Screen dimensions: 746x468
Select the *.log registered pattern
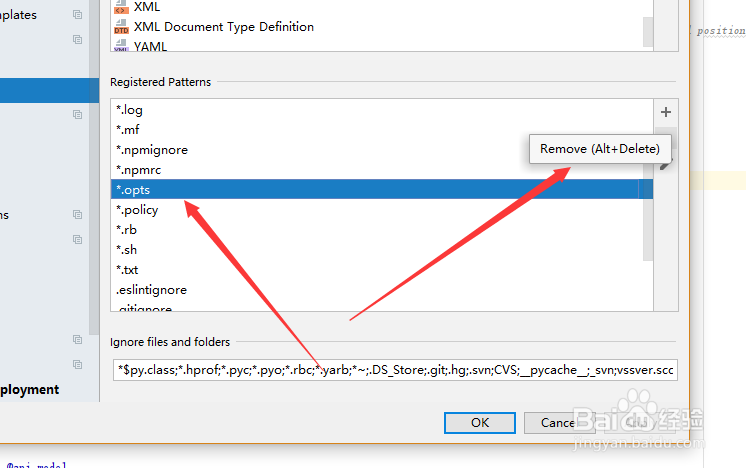(x=130, y=110)
